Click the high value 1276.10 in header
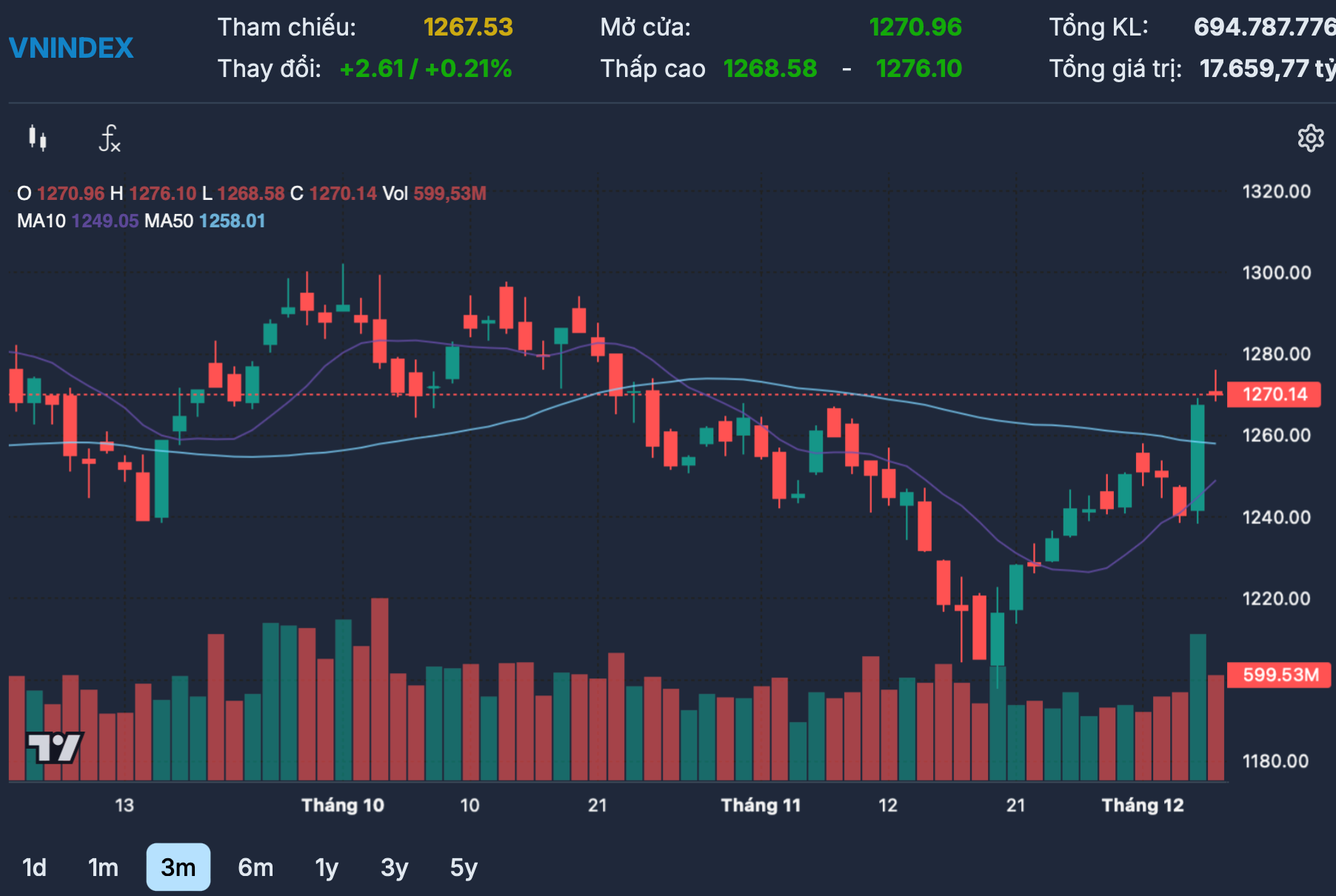Viewport: 1336px width, 896px height. click(919, 69)
